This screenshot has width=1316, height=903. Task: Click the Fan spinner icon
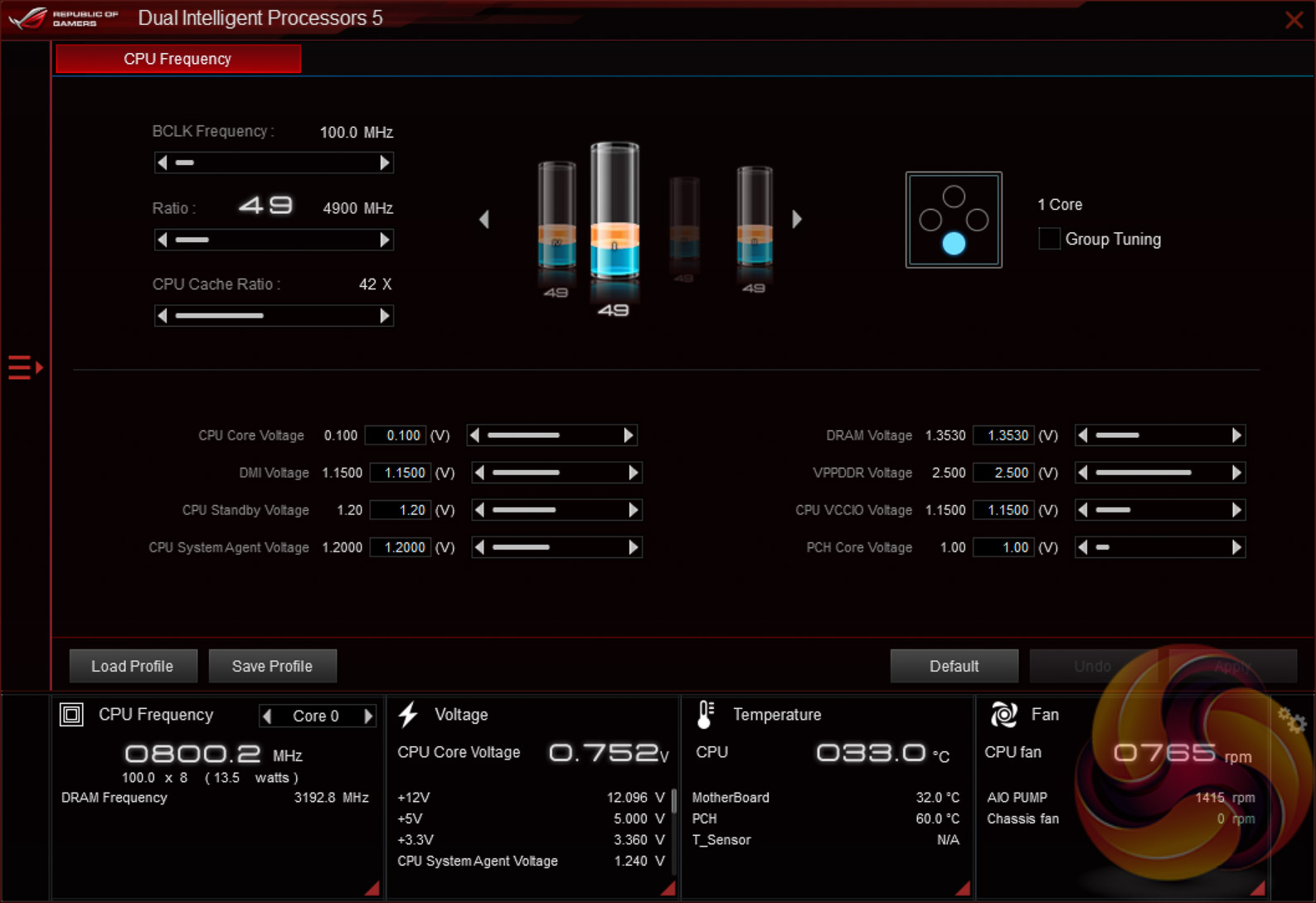(1003, 714)
